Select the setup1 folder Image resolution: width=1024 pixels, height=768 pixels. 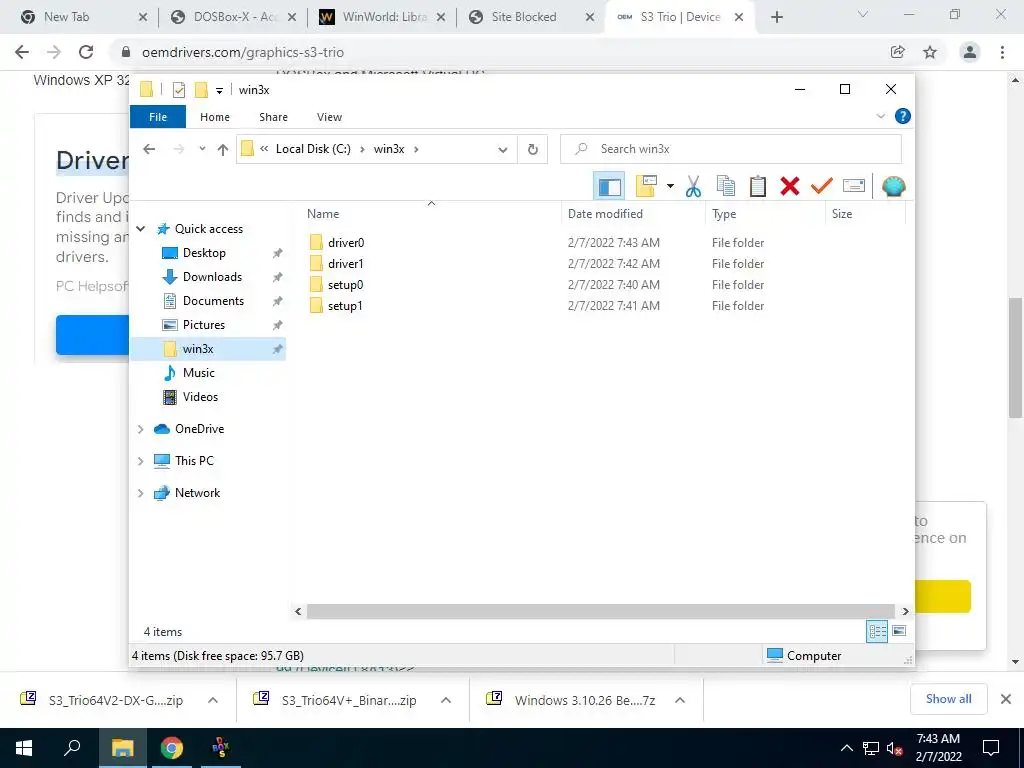tap(345, 306)
